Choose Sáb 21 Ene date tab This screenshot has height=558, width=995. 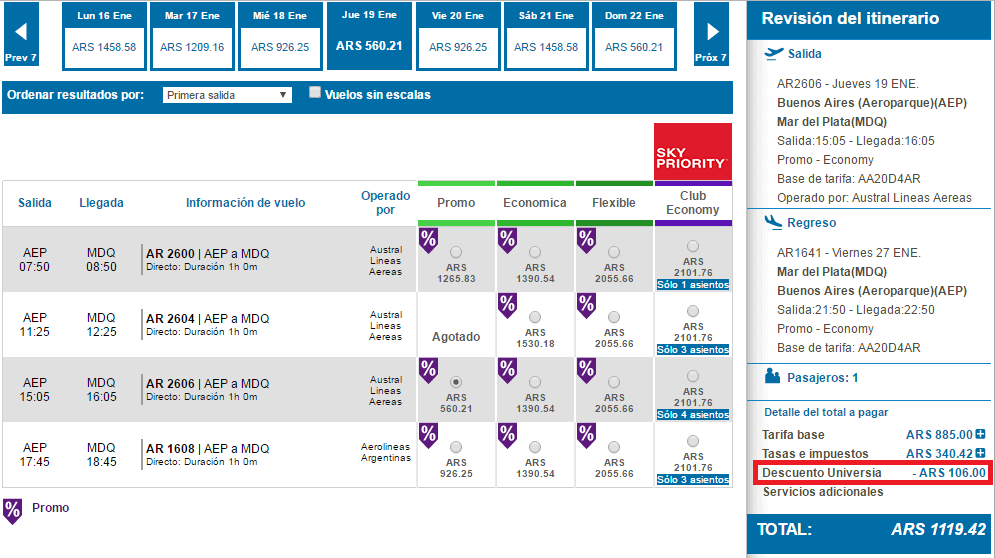tap(546, 36)
